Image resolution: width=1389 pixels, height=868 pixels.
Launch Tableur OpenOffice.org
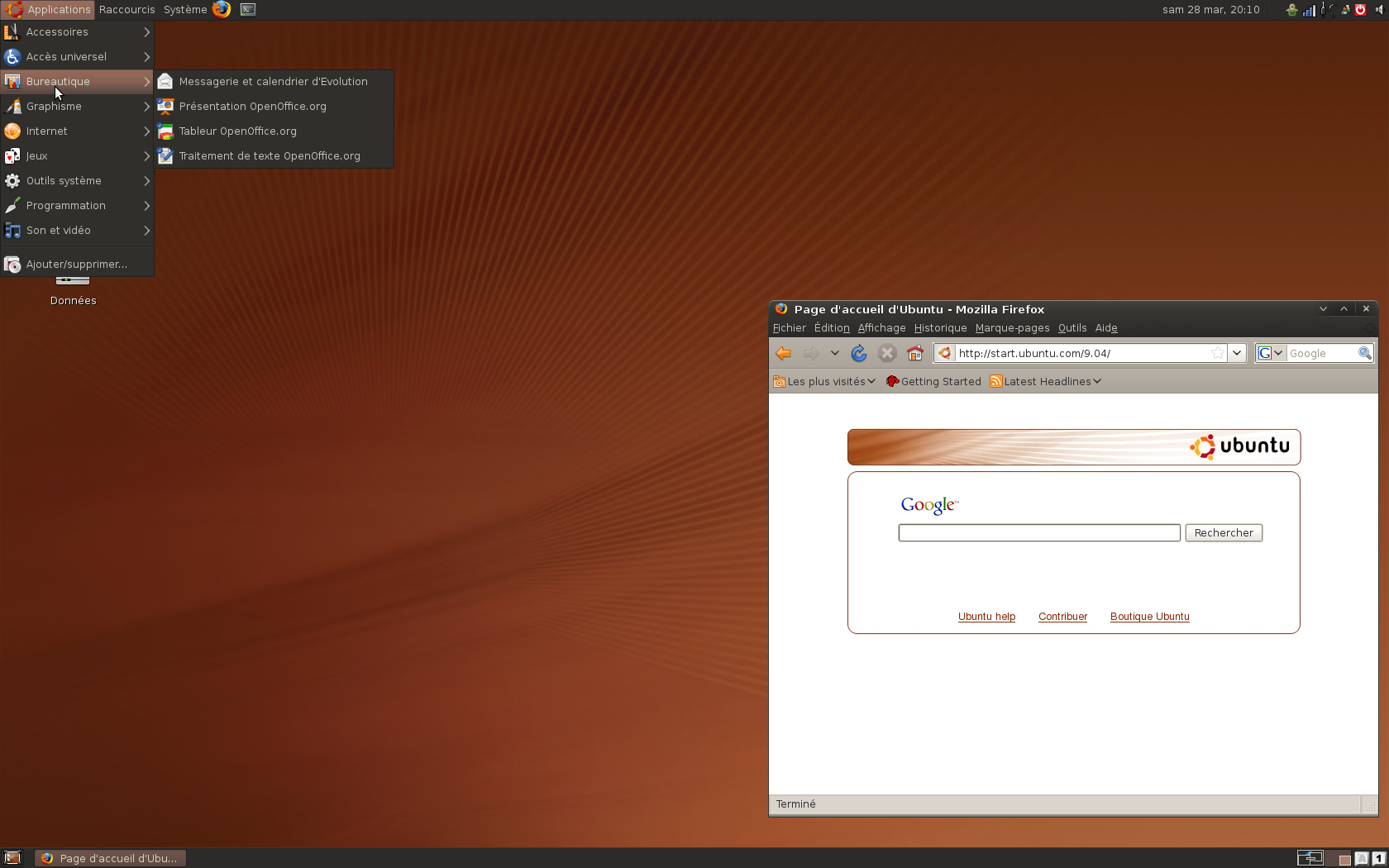[x=274, y=131]
